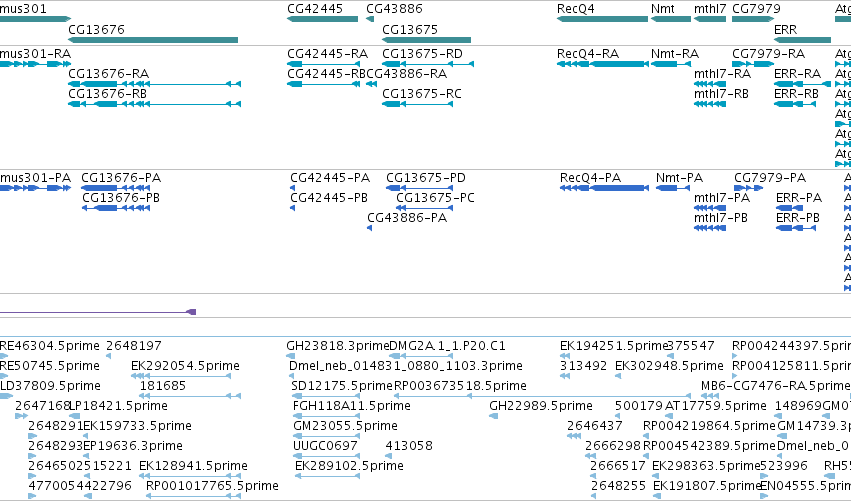
Task: Select EST LD37809.5prime
Action: [50, 386]
